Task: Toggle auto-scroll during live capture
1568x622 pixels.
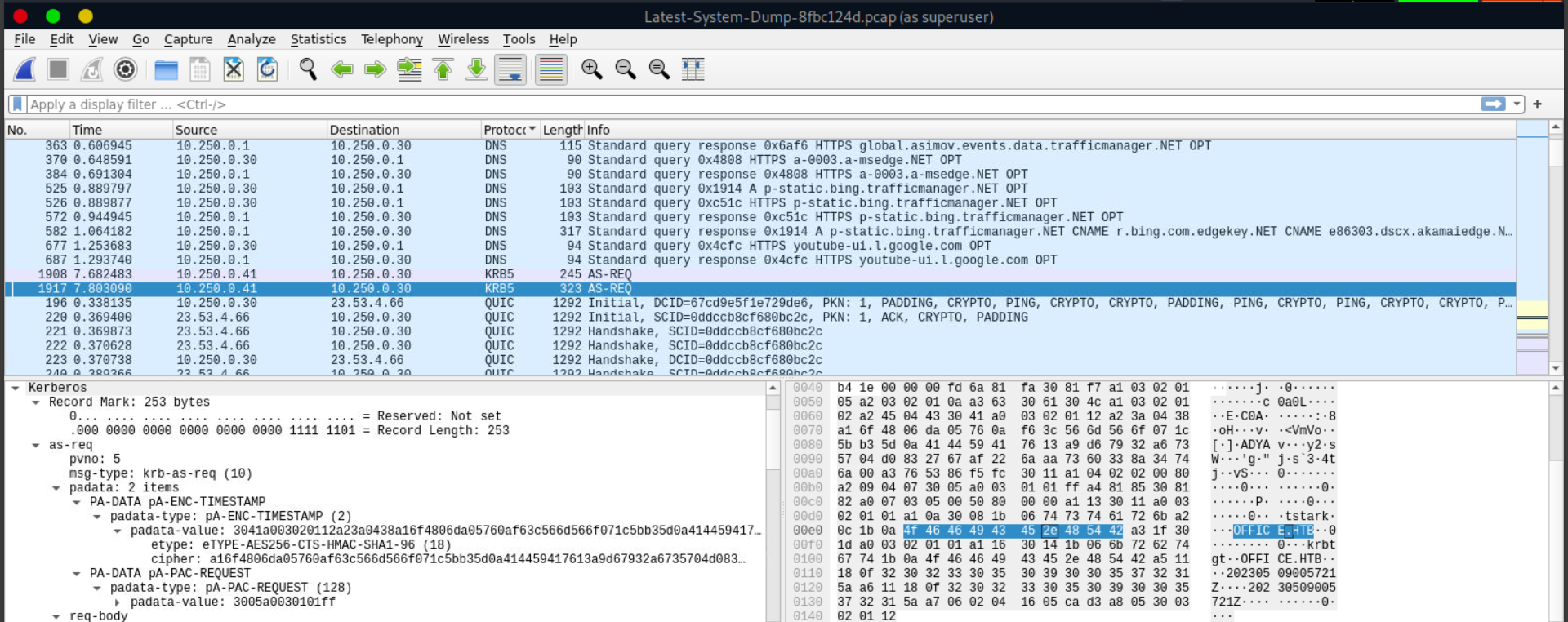Action: [511, 69]
